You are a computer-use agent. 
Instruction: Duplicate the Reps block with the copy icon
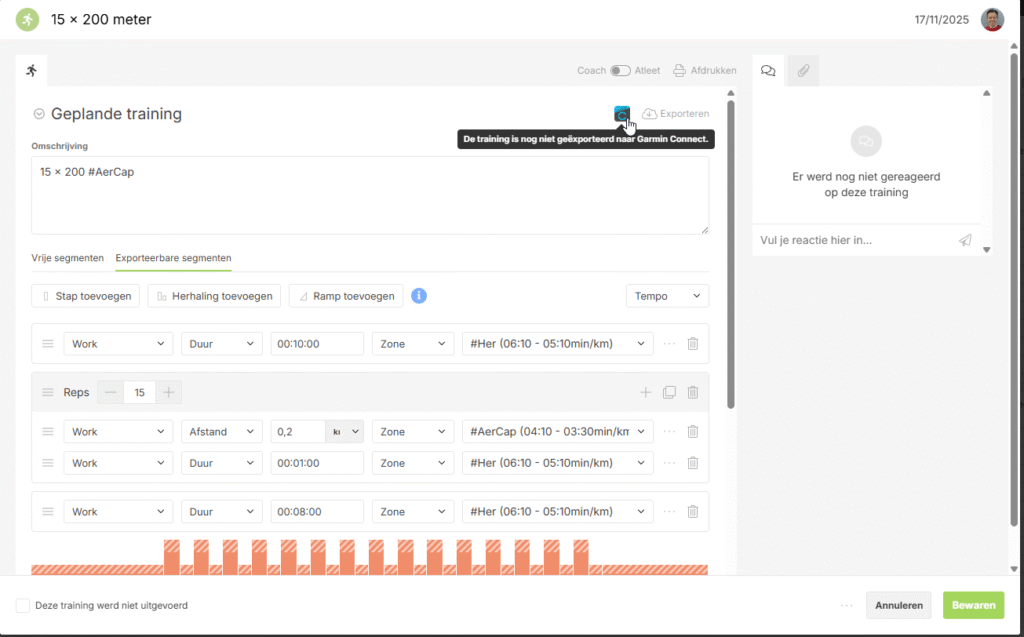click(669, 393)
